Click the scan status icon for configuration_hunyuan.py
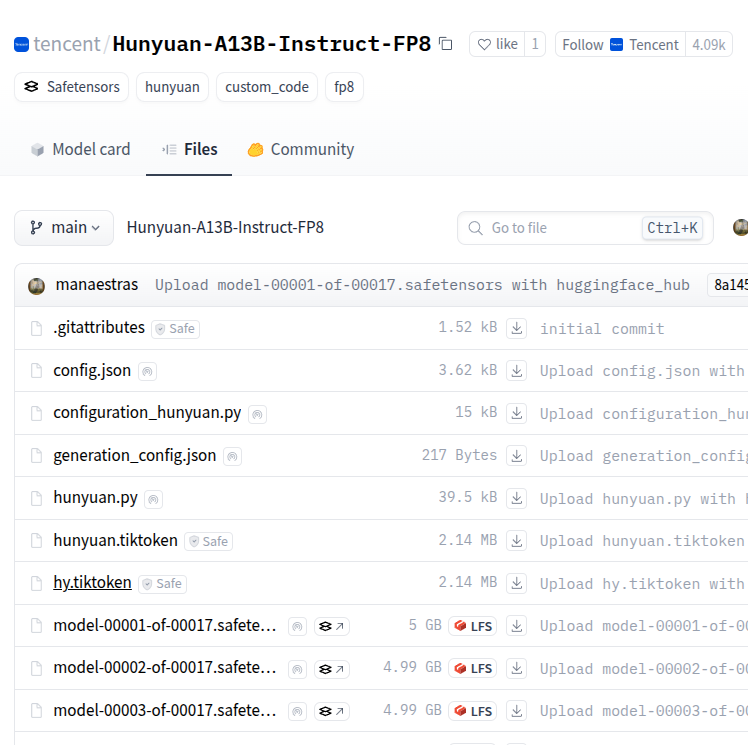The height and width of the screenshot is (745, 748). pyautogui.click(x=257, y=414)
